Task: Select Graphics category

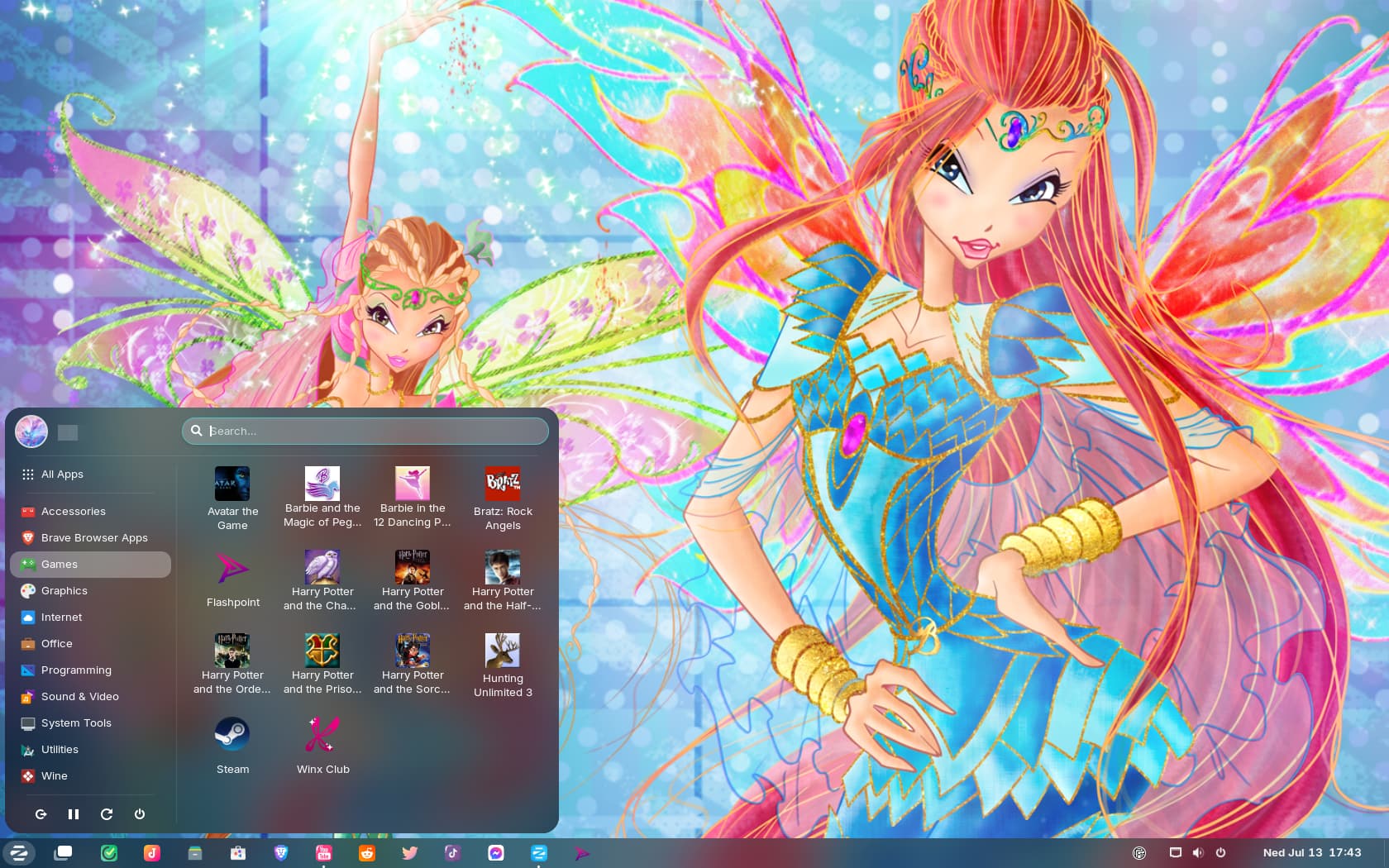Action: pyautogui.click(x=91, y=591)
